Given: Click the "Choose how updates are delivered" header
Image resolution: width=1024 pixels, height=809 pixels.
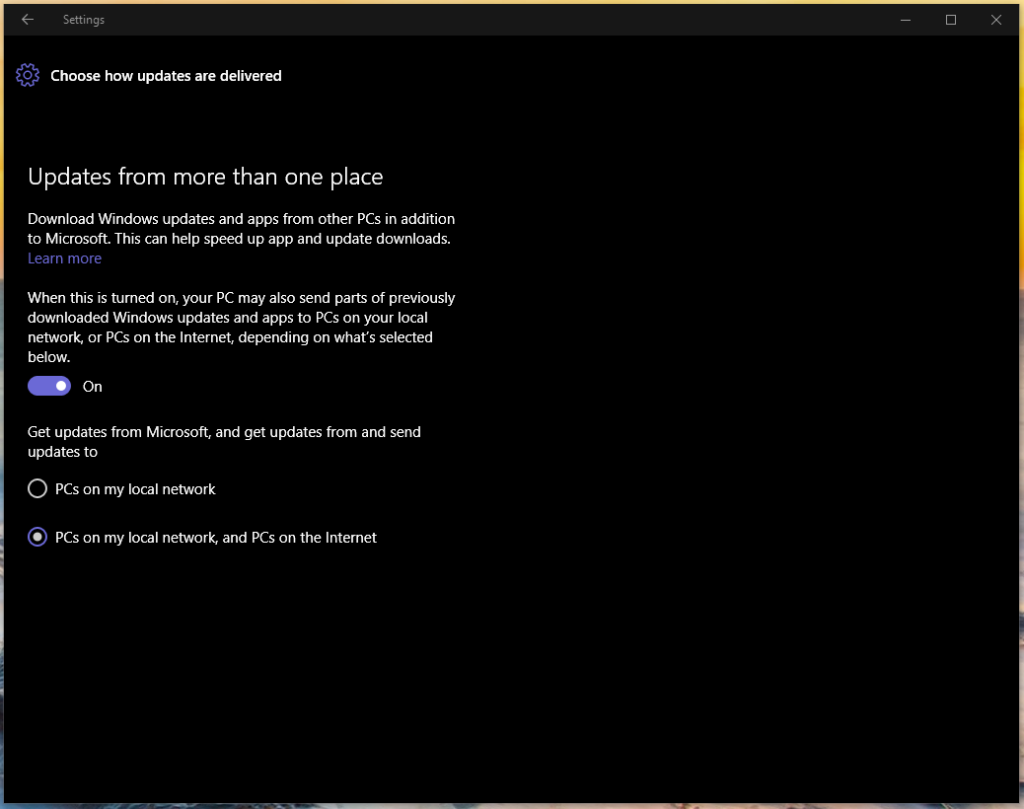Looking at the screenshot, I should pyautogui.click(x=166, y=75).
